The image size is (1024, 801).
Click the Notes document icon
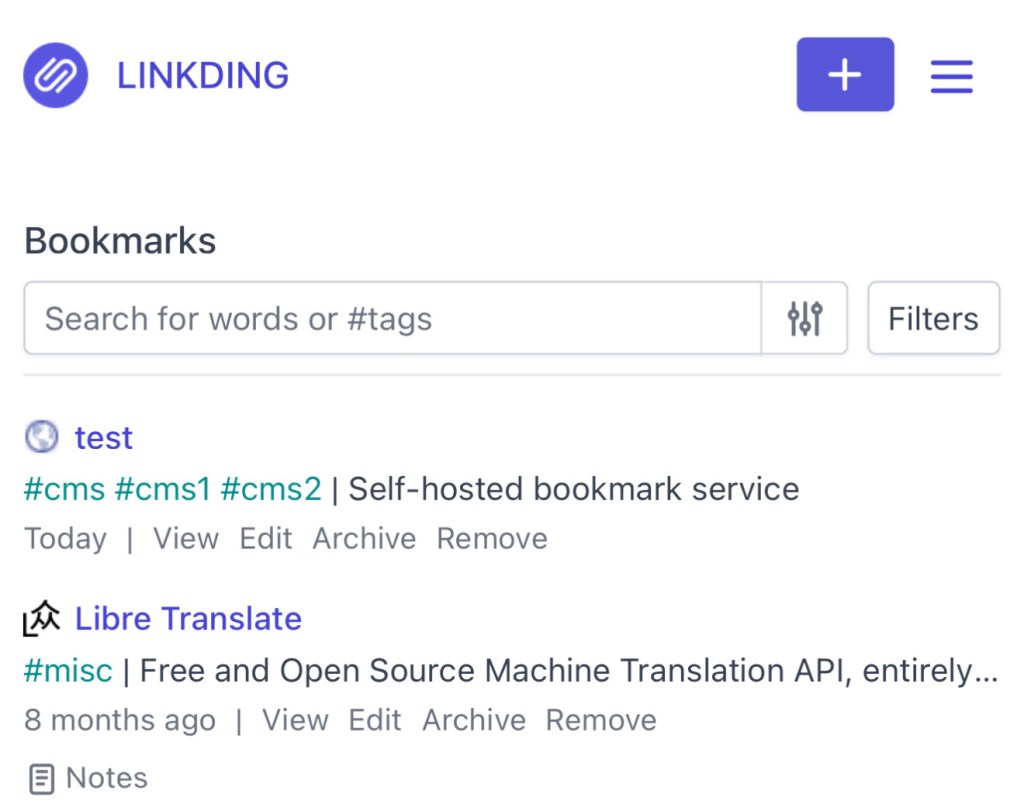click(x=41, y=778)
